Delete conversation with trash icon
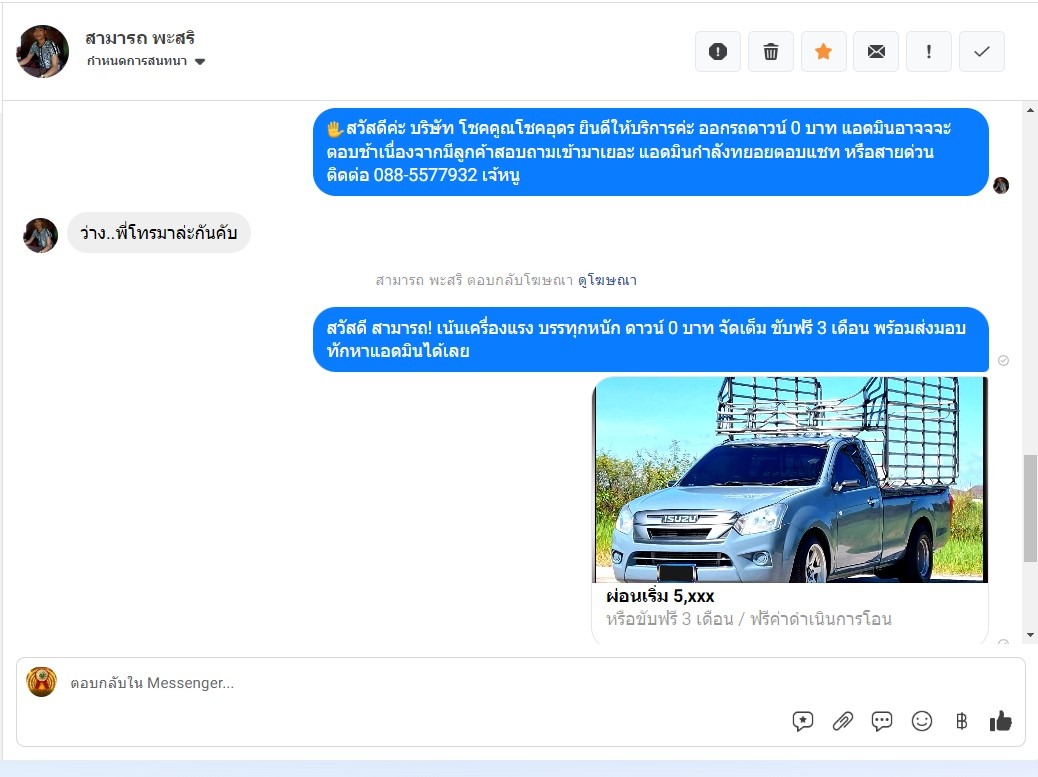Viewport: 1038px width, 777px height. (771, 52)
